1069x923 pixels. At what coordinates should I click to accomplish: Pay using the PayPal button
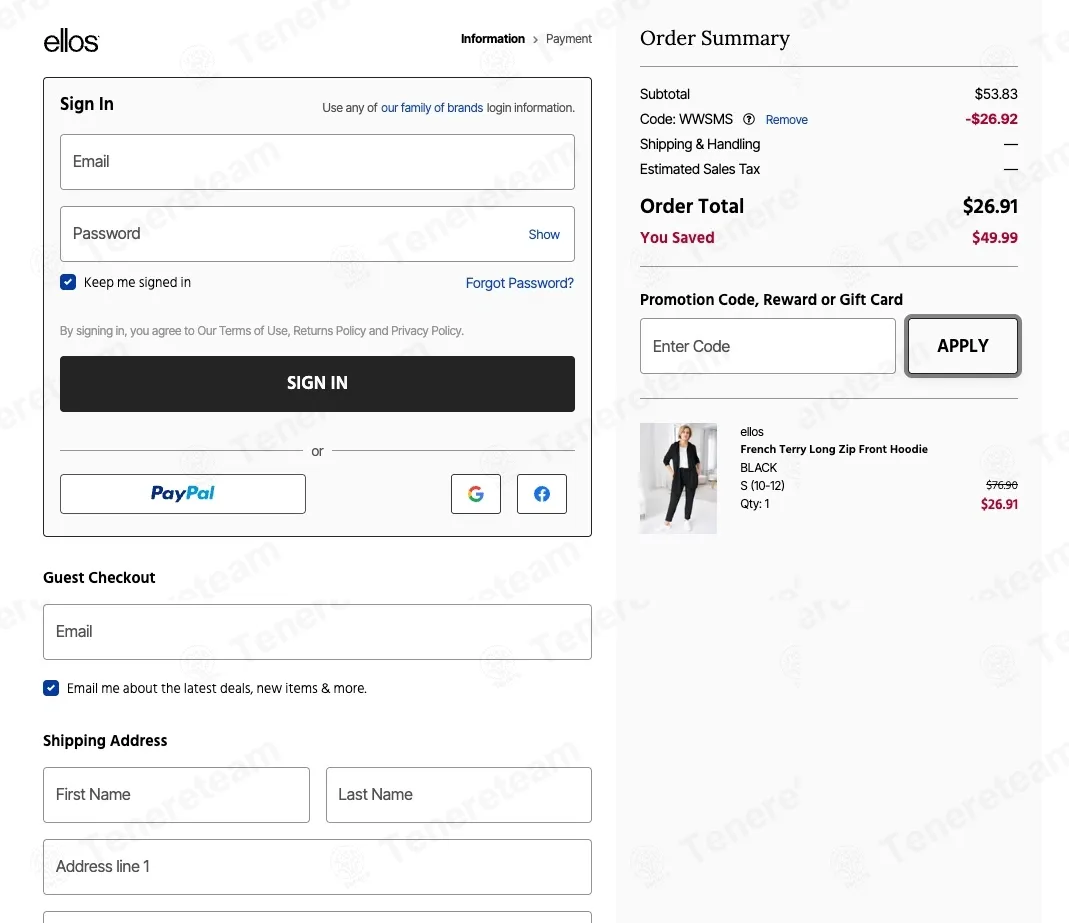183,494
